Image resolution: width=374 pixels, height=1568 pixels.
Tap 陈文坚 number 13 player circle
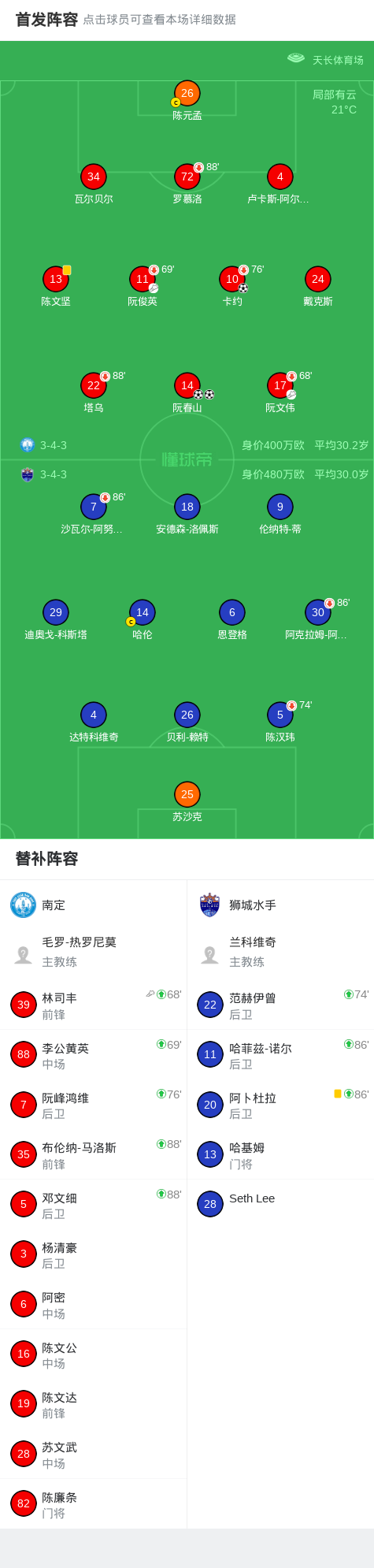point(56,279)
